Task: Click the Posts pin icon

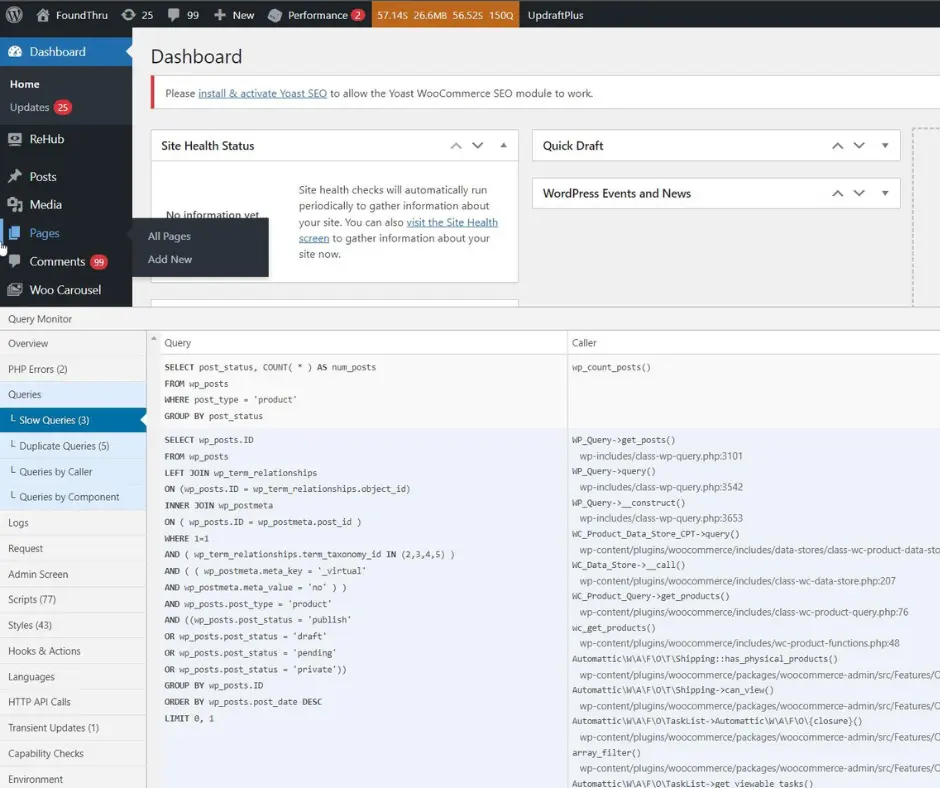Action: point(15,176)
